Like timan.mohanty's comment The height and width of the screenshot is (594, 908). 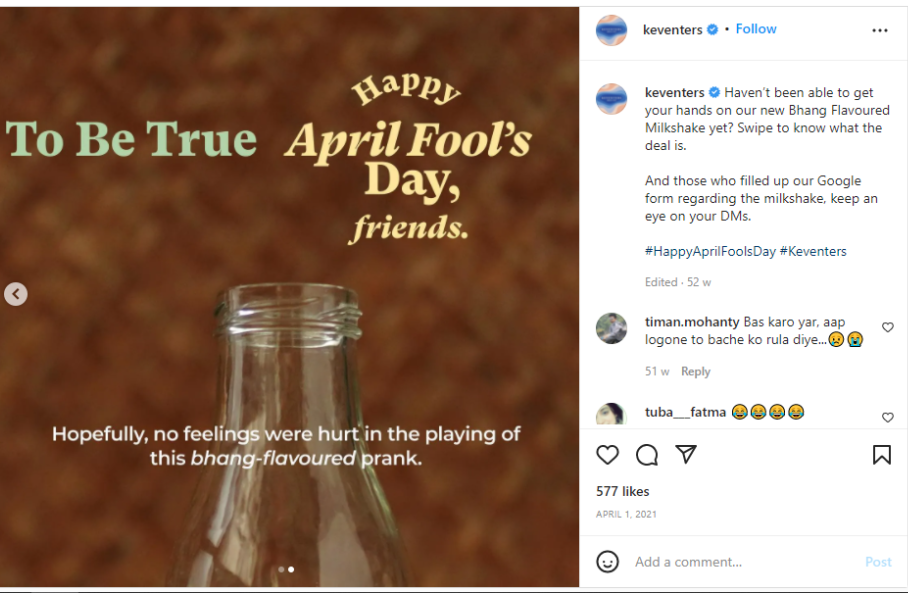[x=887, y=328]
